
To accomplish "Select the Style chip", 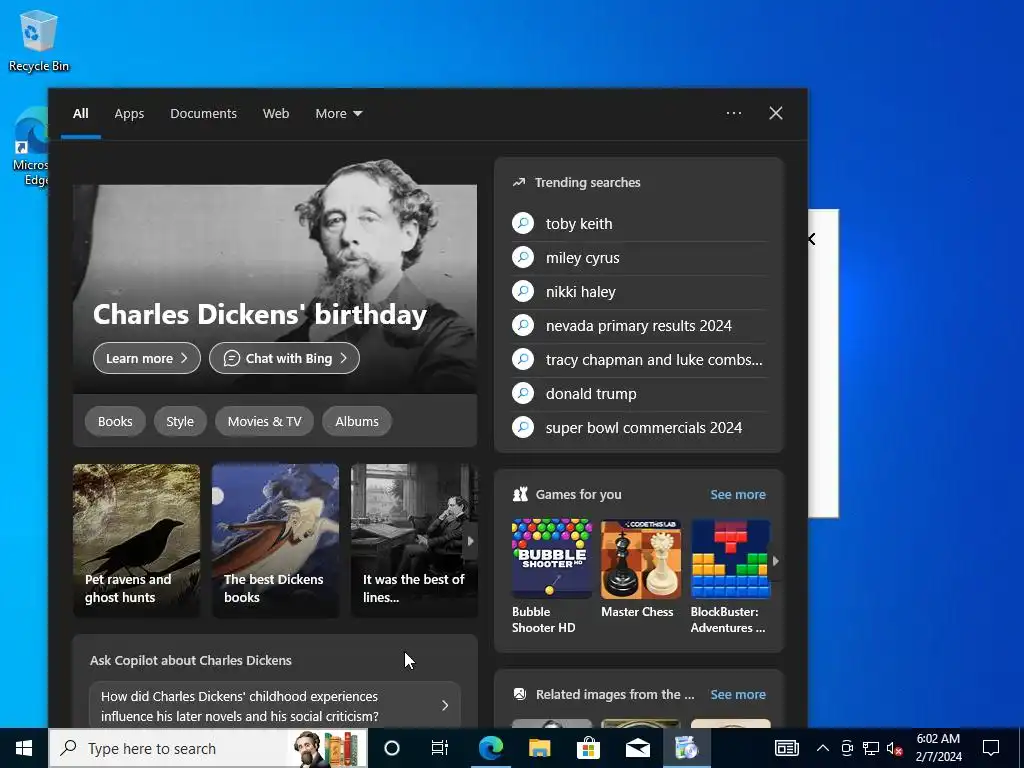I will pyautogui.click(x=180, y=421).
